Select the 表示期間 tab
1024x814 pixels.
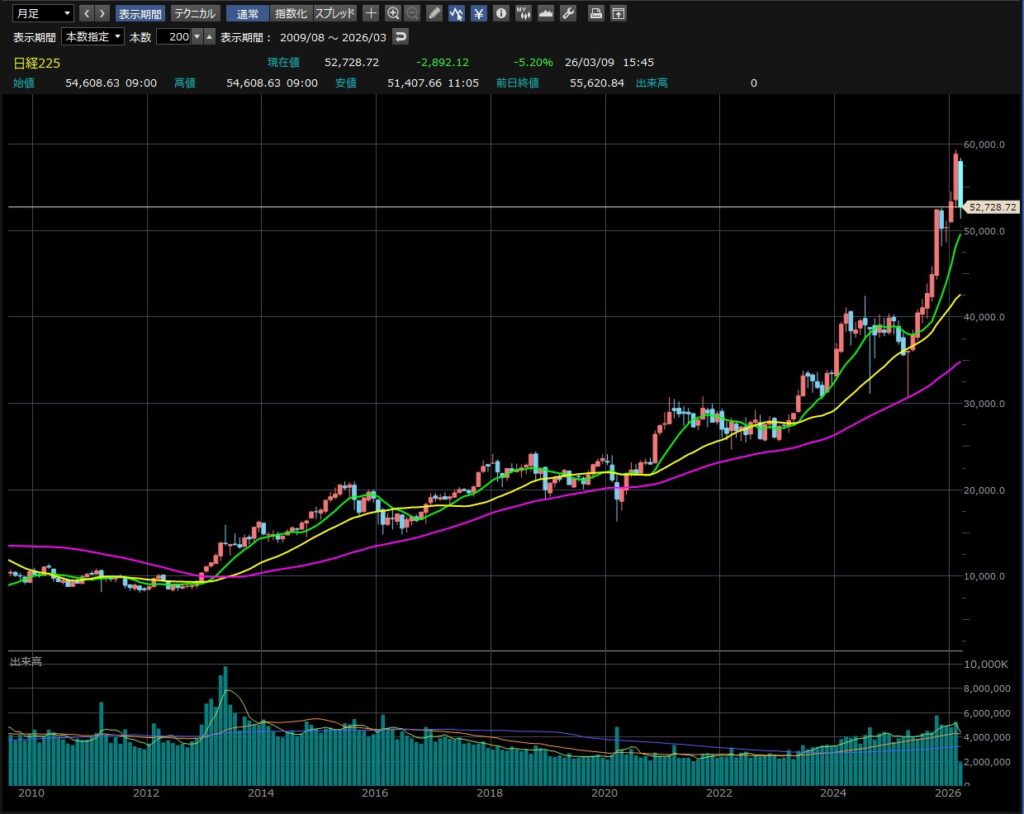[x=139, y=13]
